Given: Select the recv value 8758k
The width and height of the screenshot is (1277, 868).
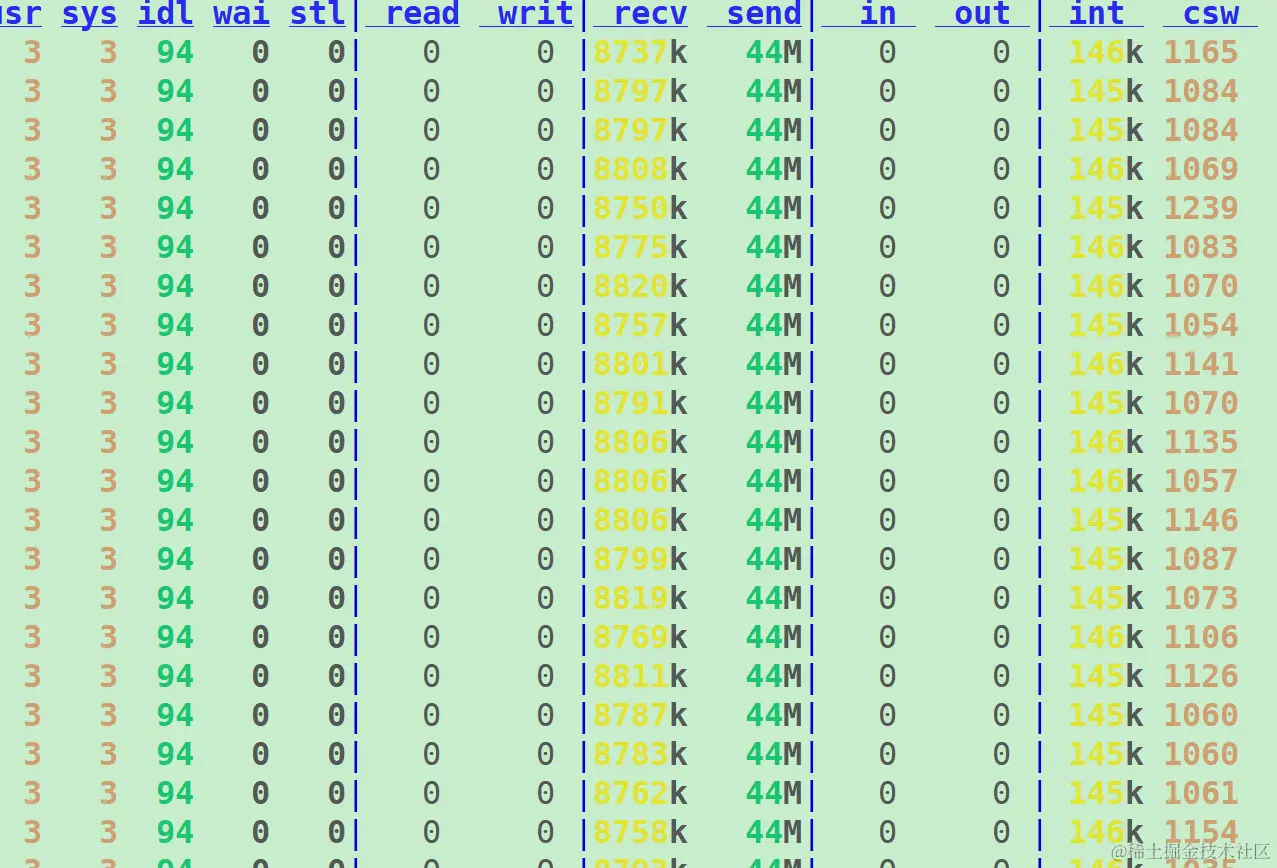Looking at the screenshot, I should click(x=641, y=832).
